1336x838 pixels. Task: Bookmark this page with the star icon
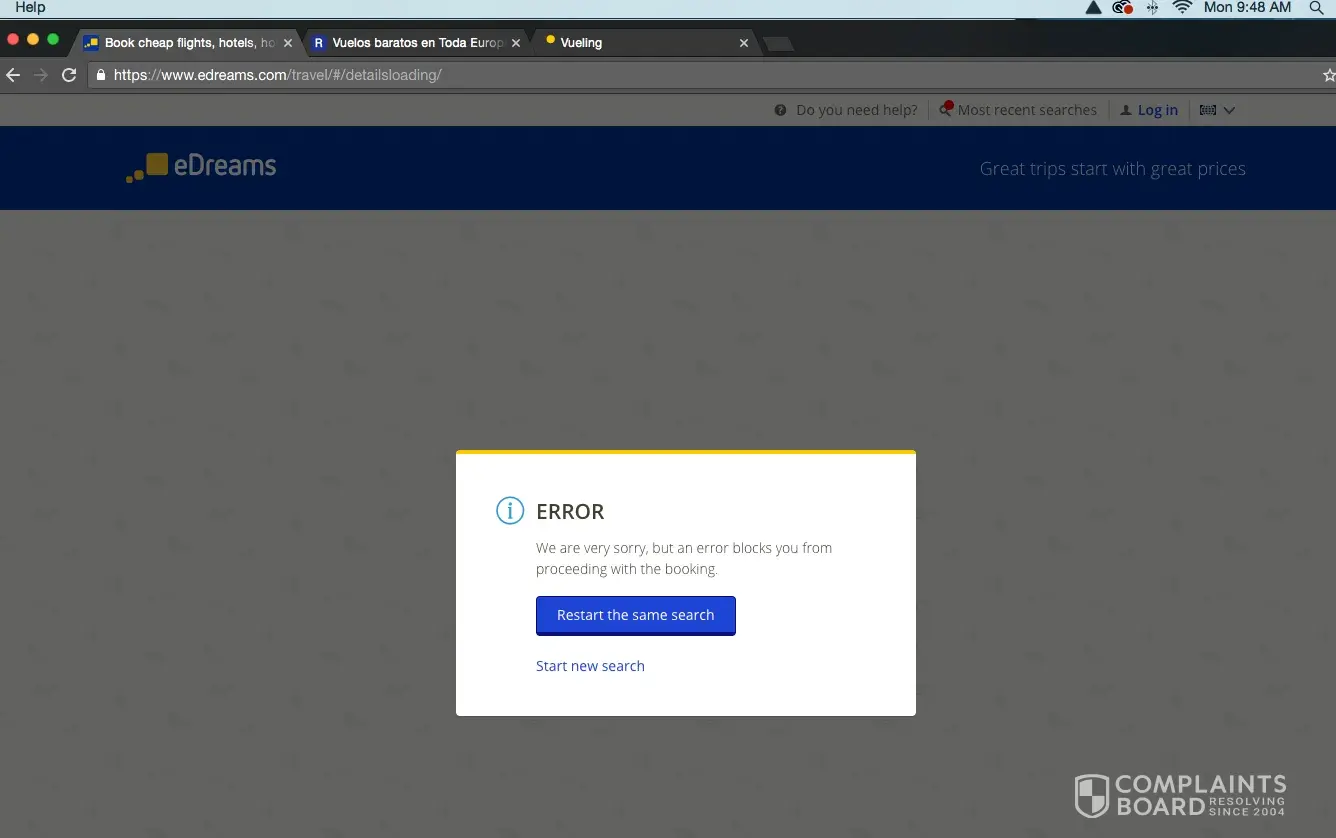tap(1329, 75)
